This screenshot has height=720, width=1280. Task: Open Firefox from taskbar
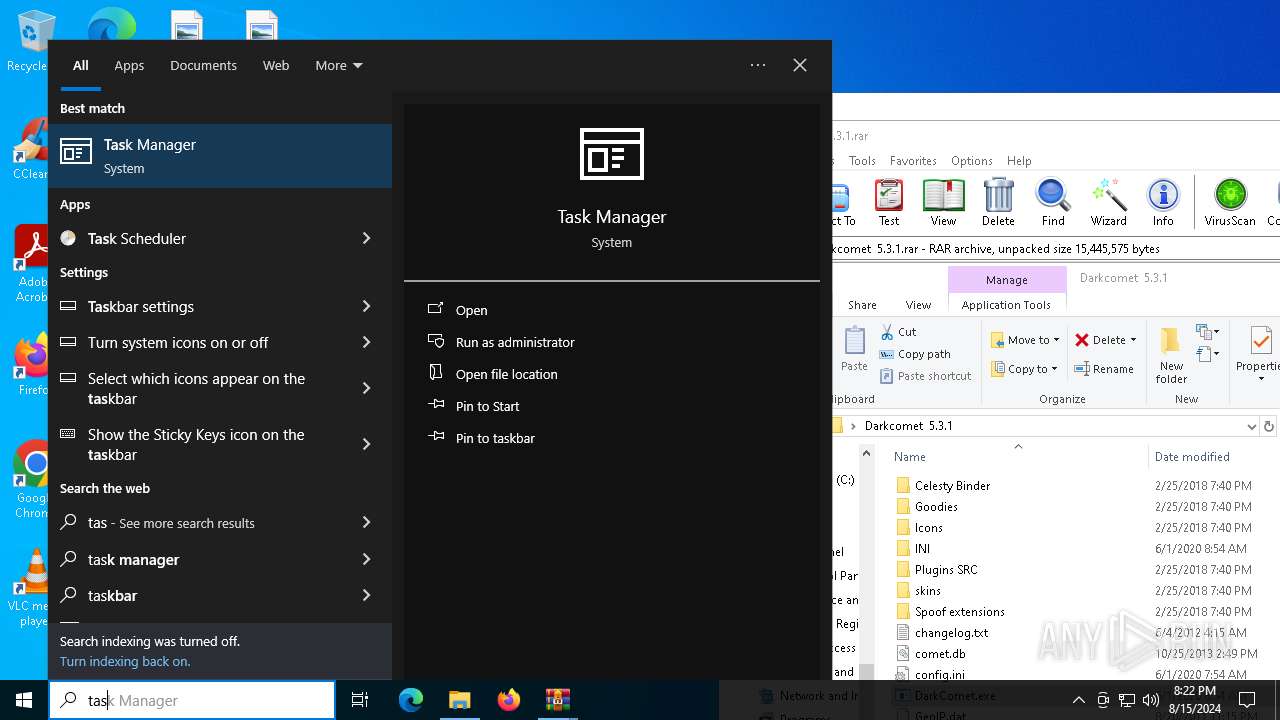tap(509, 700)
